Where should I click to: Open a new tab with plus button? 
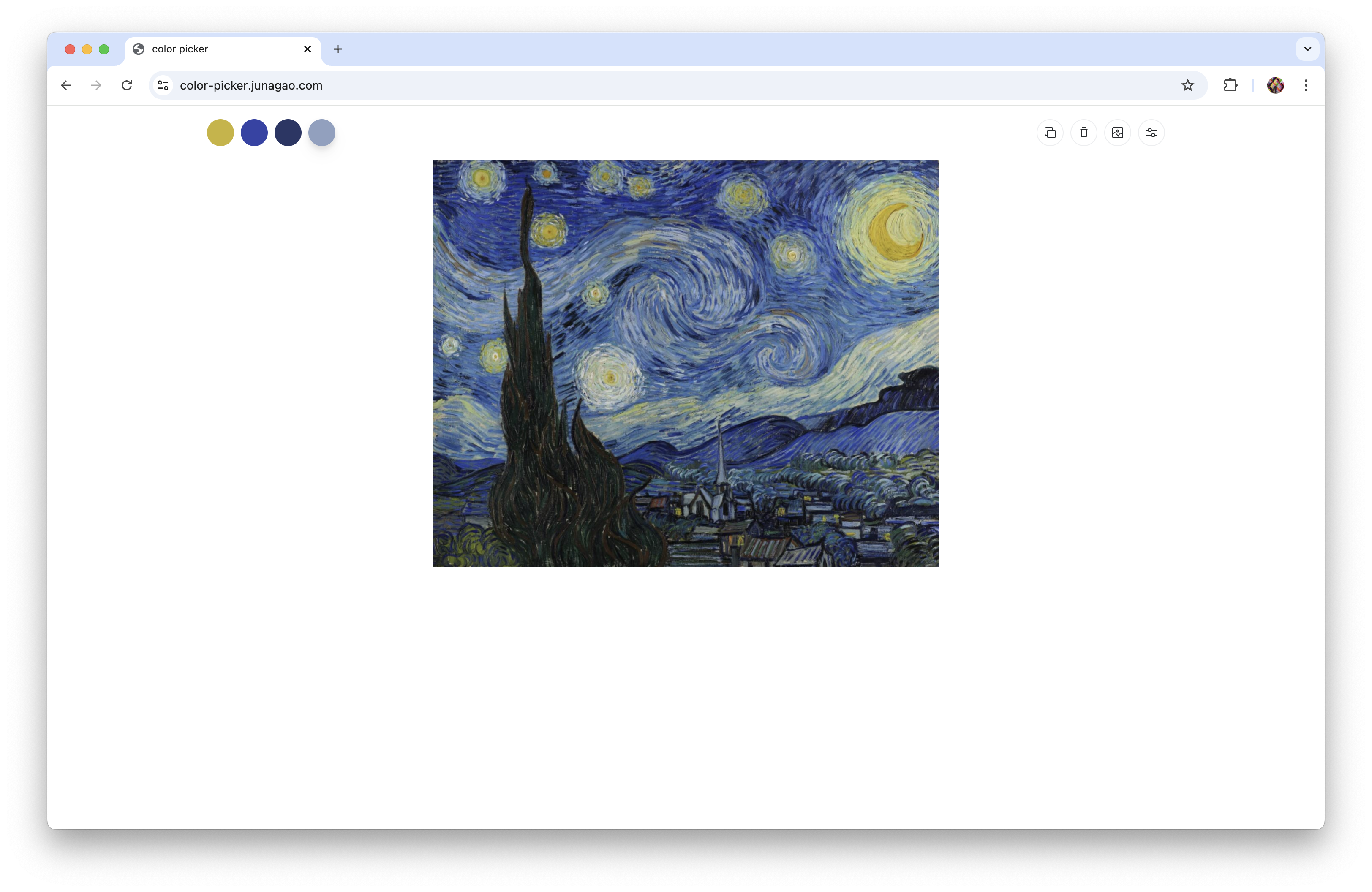[338, 49]
